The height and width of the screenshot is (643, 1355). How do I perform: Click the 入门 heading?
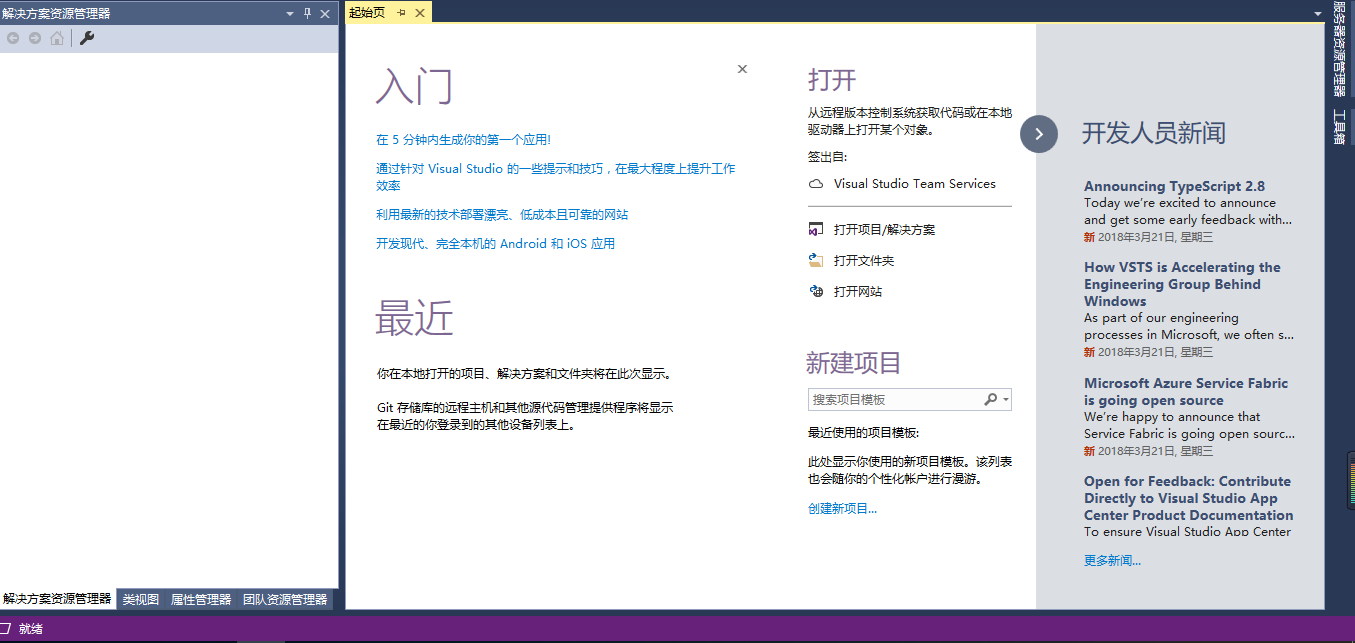coord(414,86)
